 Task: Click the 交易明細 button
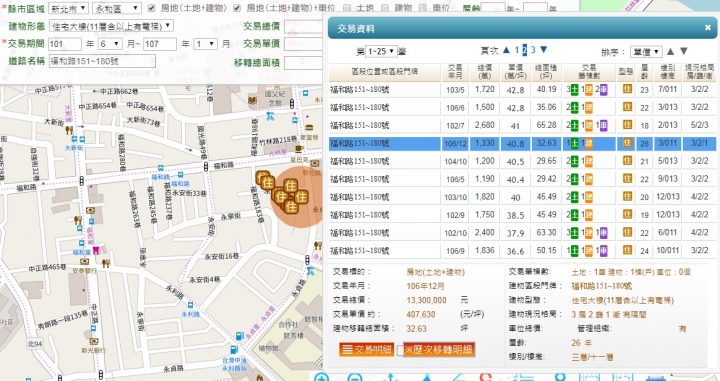click(x=366, y=350)
